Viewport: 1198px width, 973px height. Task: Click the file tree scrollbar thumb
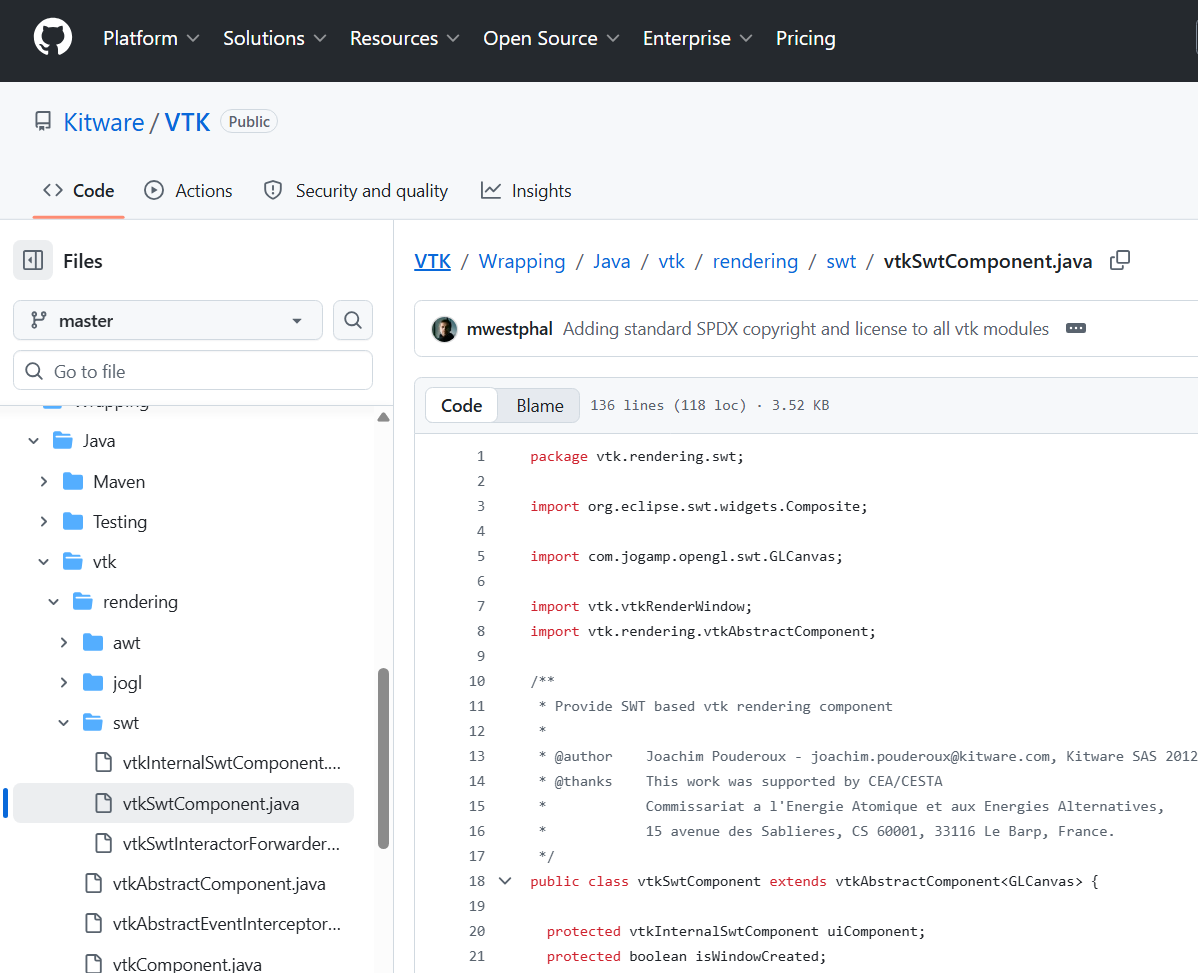coord(383,758)
